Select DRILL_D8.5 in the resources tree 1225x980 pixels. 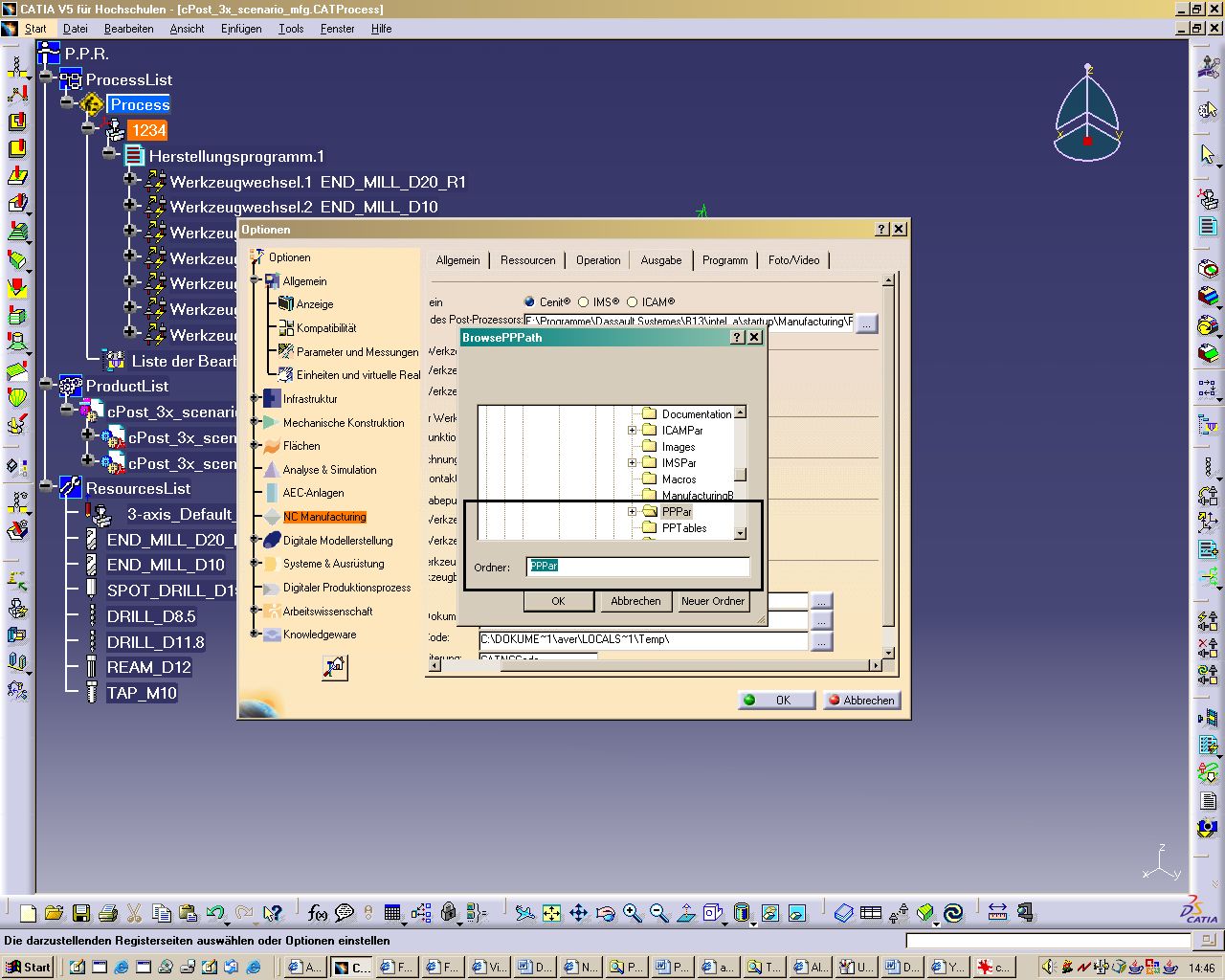point(151,616)
